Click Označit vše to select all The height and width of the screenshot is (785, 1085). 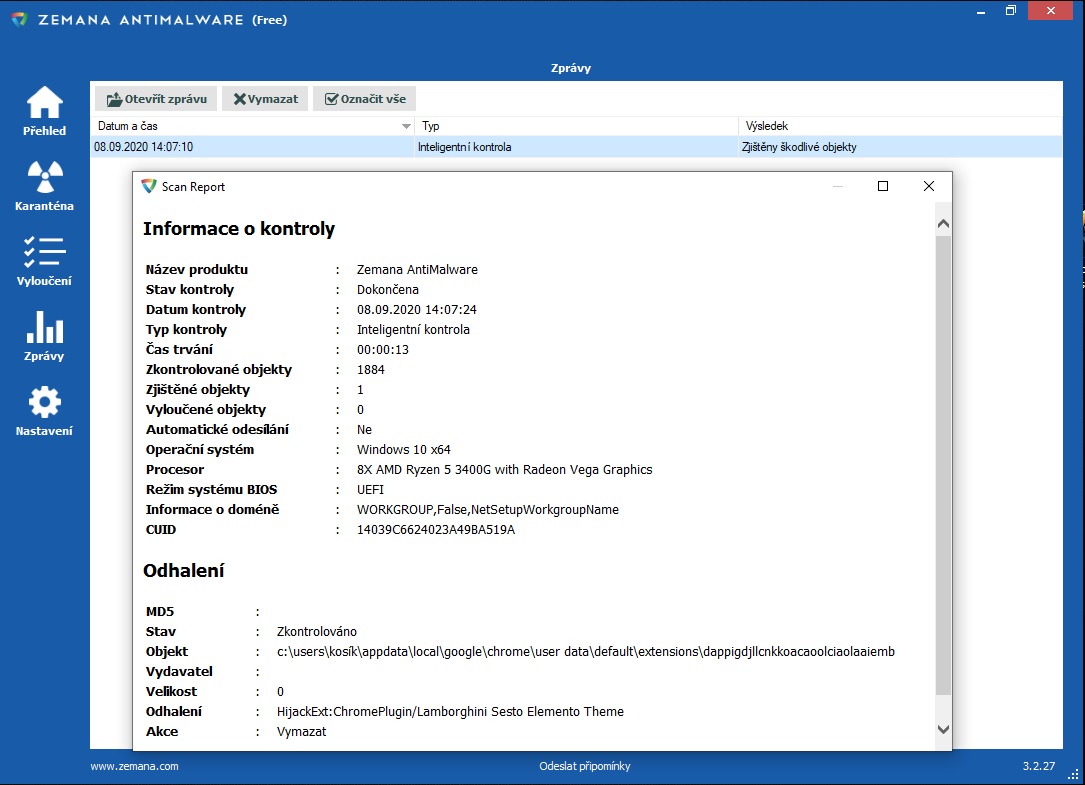pyautogui.click(x=364, y=99)
